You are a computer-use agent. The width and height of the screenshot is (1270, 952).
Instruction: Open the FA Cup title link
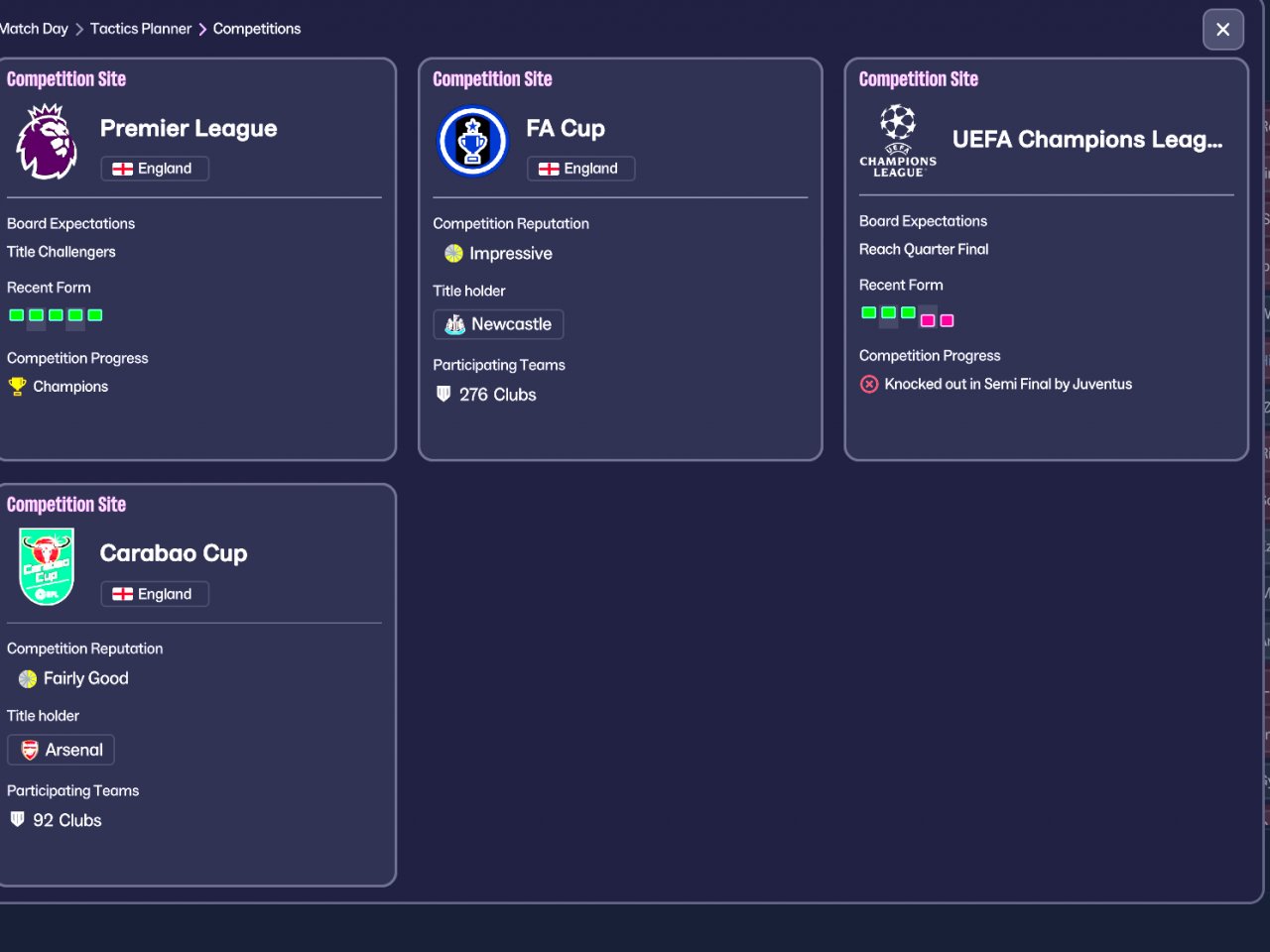(566, 128)
